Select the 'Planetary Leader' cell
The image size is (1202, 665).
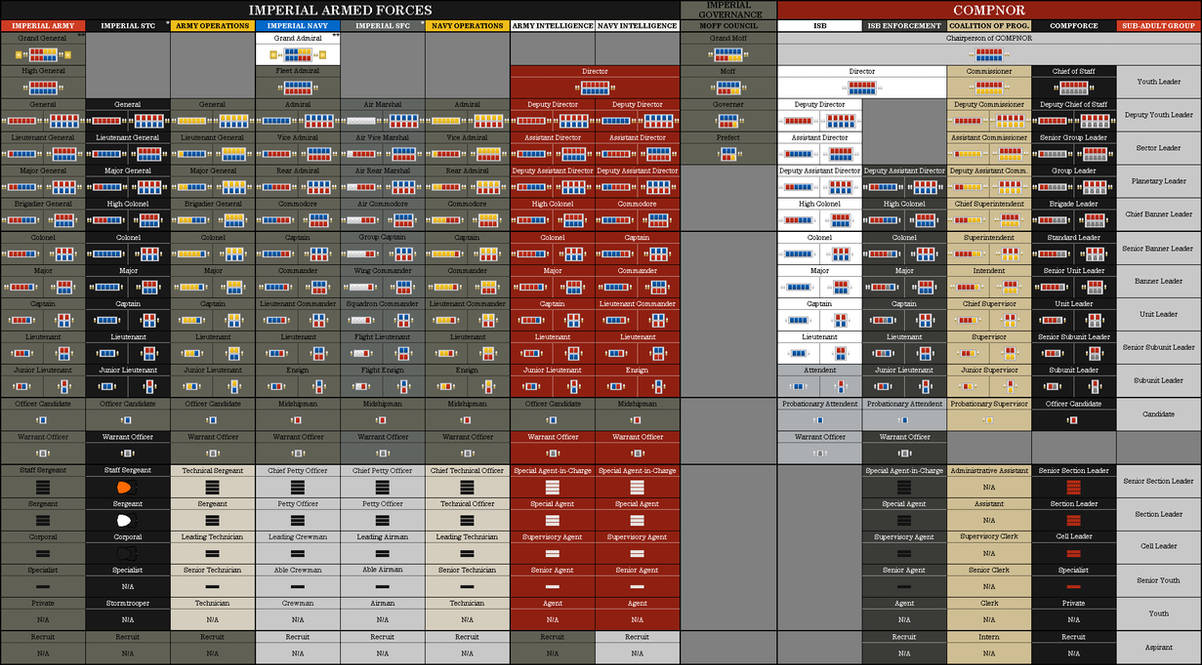1159,181
